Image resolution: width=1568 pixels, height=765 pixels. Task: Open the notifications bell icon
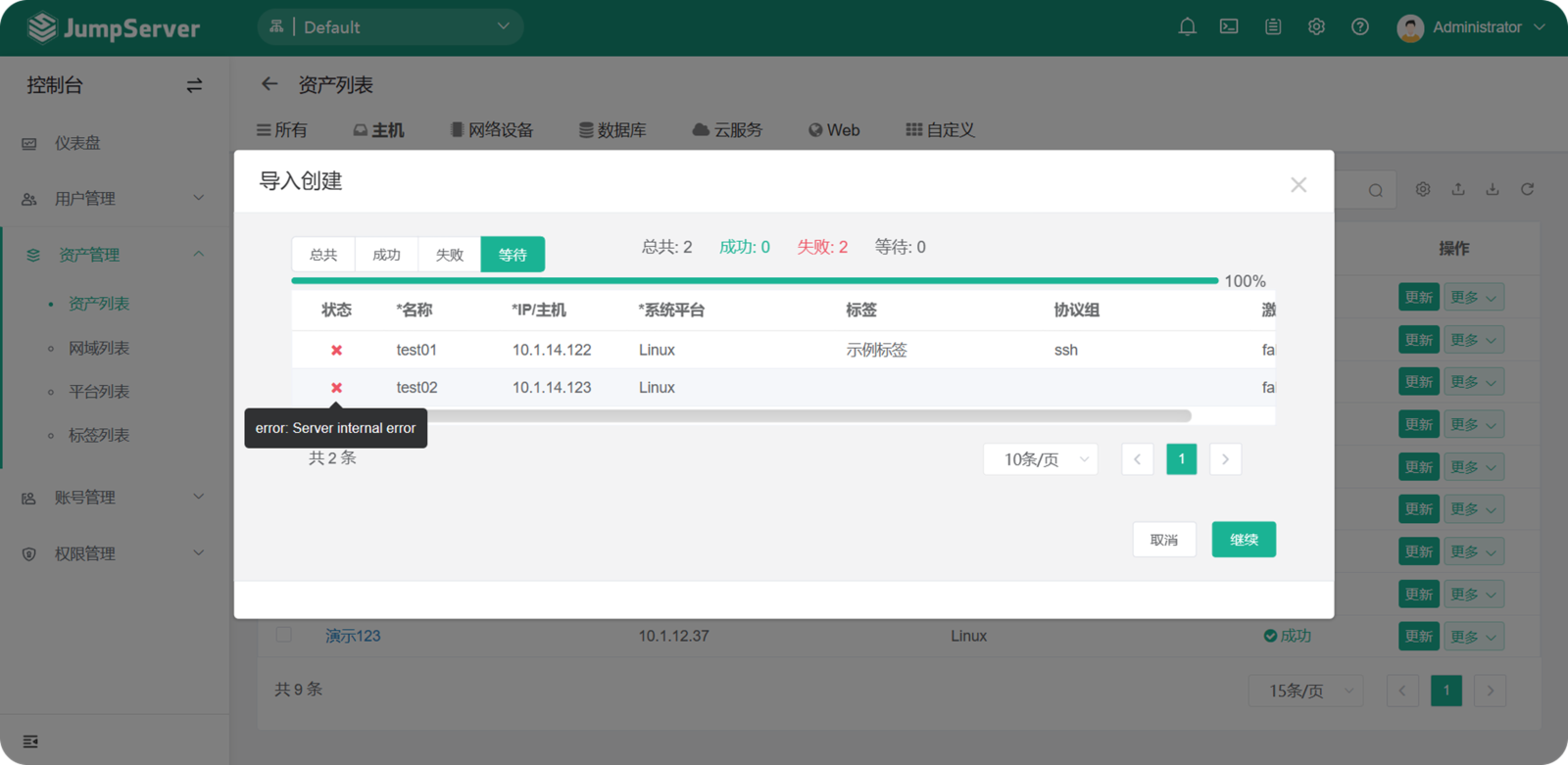[x=1187, y=26]
